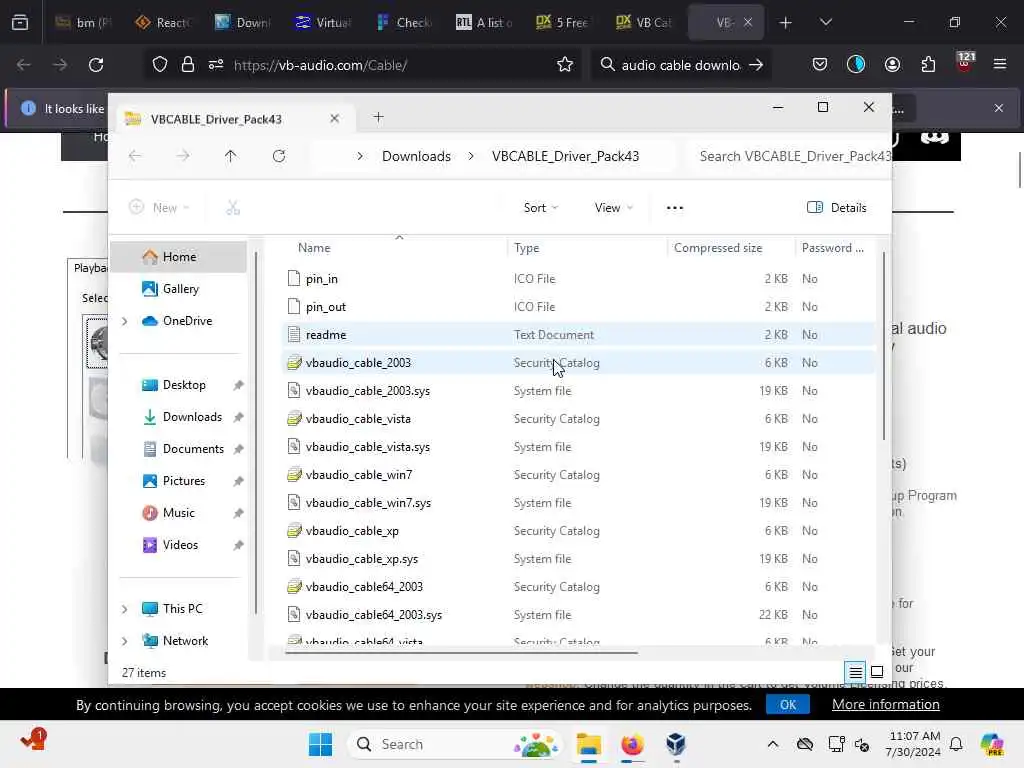Select vbaudio_cable_xp.sys file
Image resolution: width=1024 pixels, height=768 pixels.
pyautogui.click(x=579, y=559)
